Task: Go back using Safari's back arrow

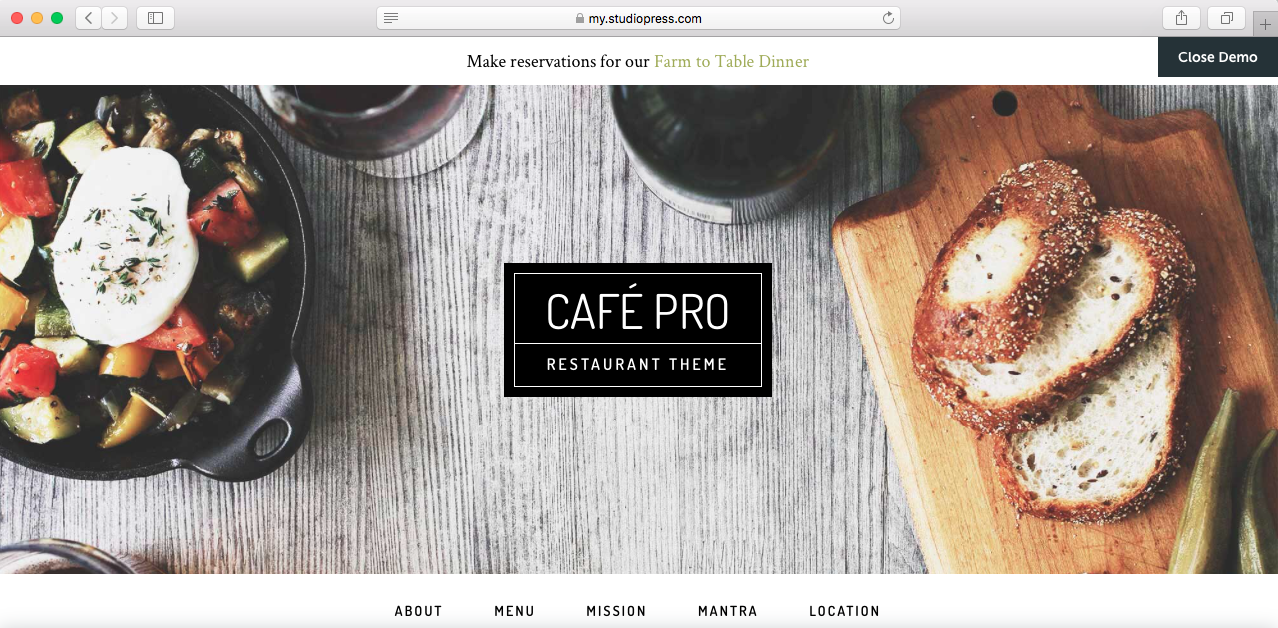Action: point(88,18)
